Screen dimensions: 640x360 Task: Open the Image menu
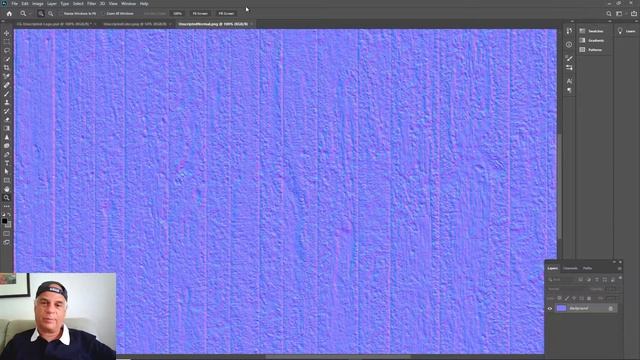point(38,4)
